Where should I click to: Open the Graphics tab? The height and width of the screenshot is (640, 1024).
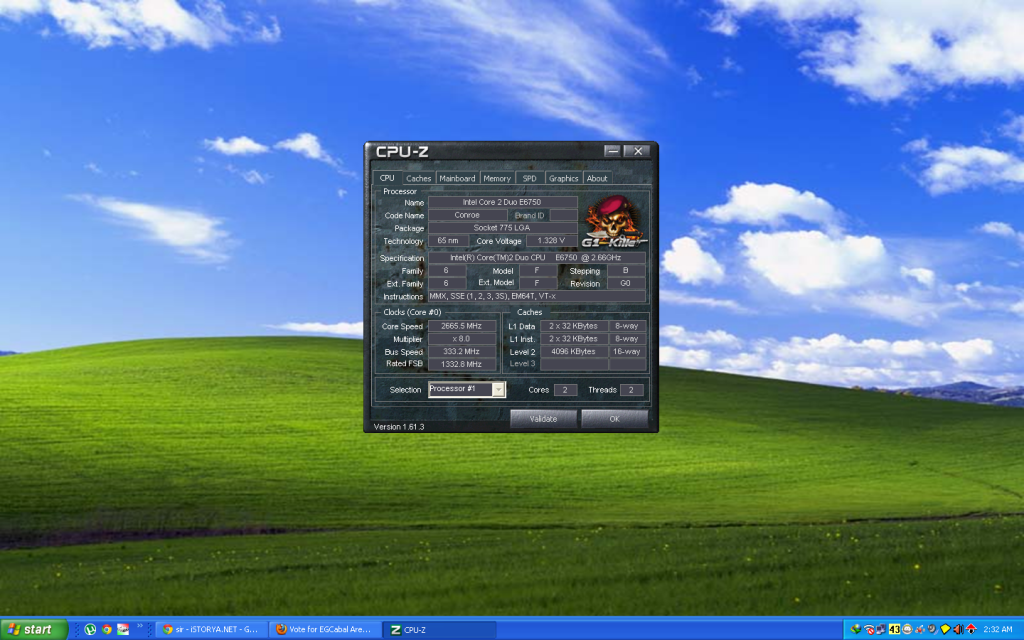pos(564,178)
